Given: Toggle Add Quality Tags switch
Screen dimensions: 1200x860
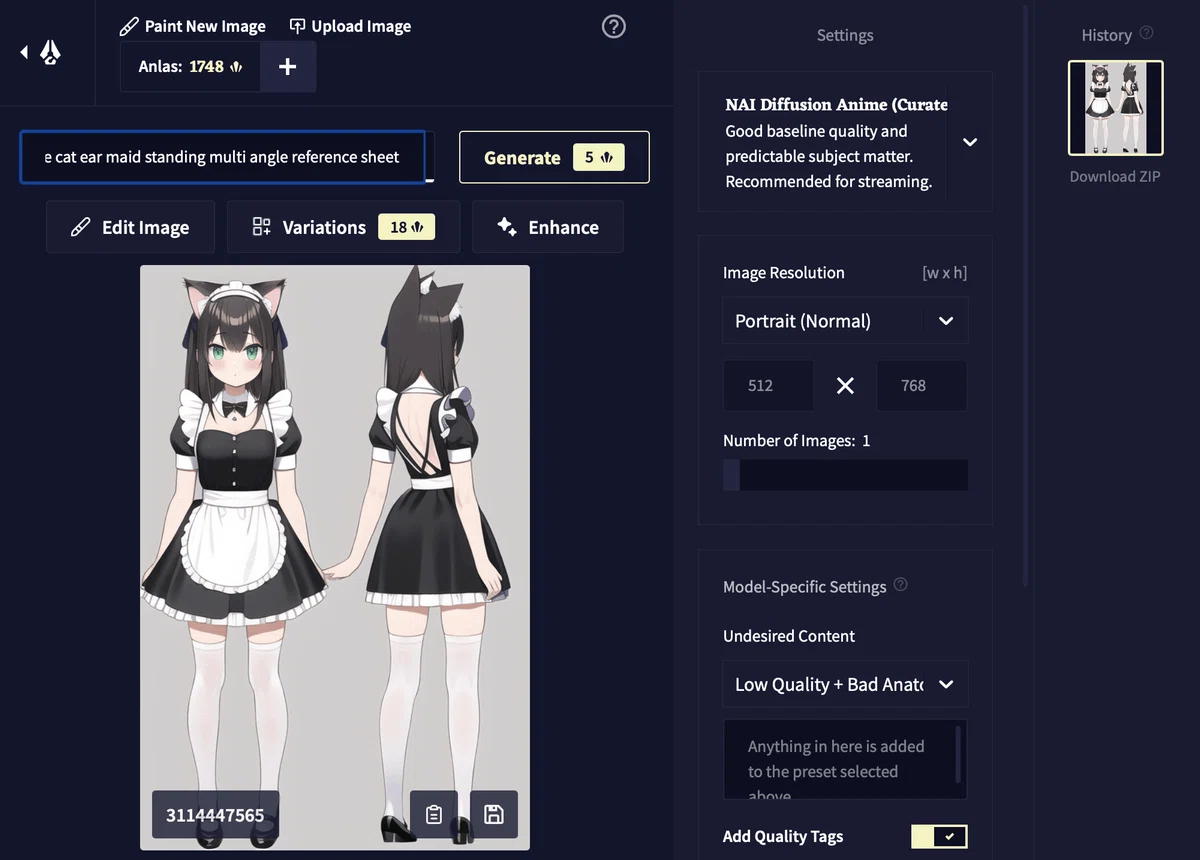Looking at the screenshot, I should (x=939, y=836).
